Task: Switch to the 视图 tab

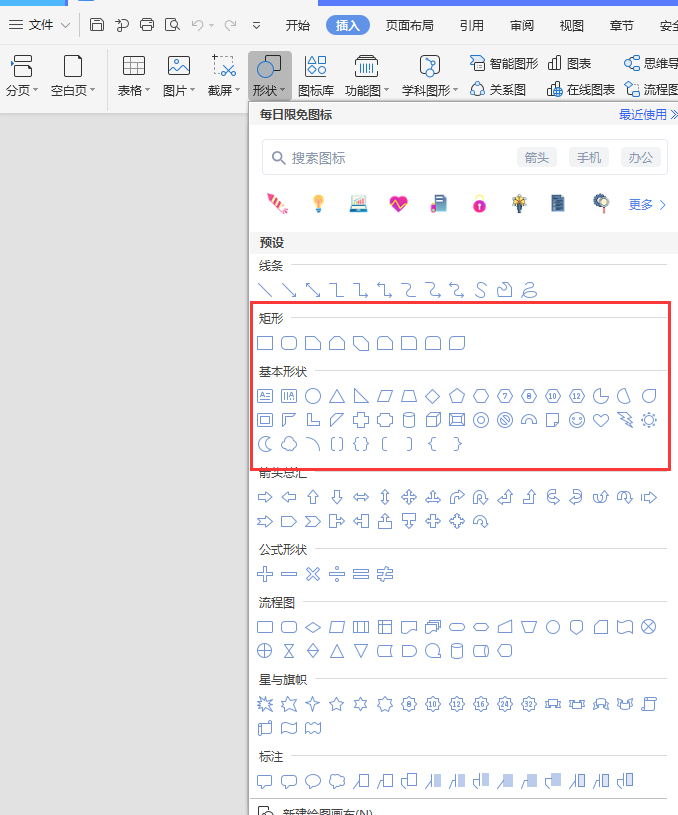Action: 571,25
